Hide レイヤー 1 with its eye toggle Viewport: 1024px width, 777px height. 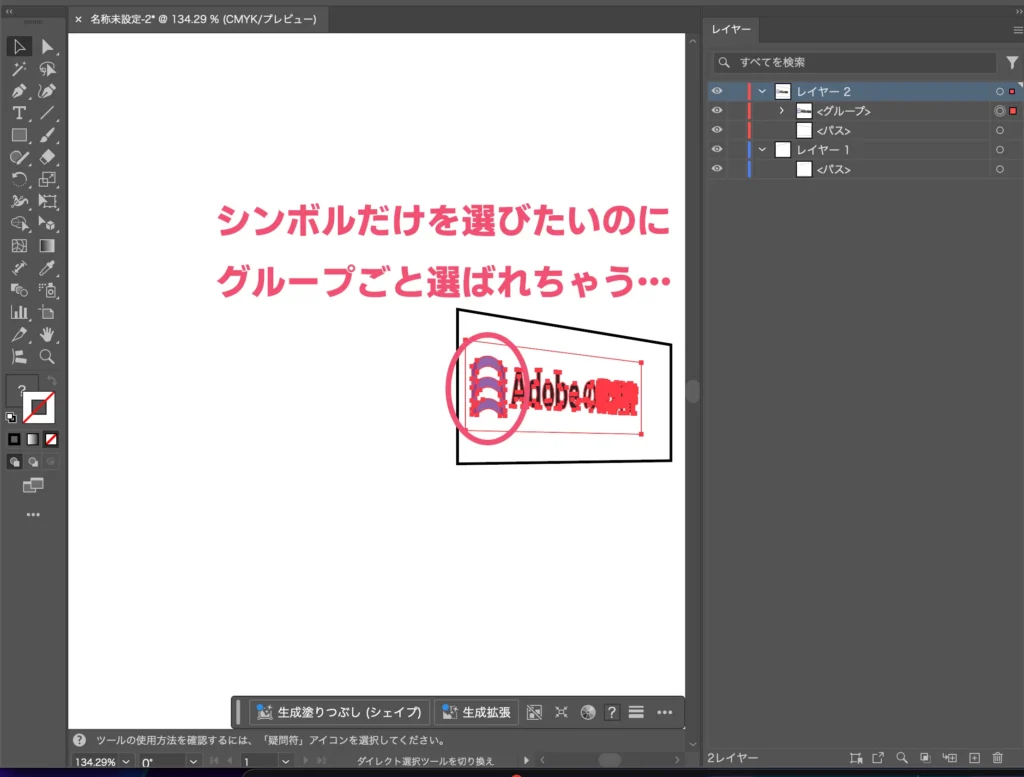[x=716, y=148]
